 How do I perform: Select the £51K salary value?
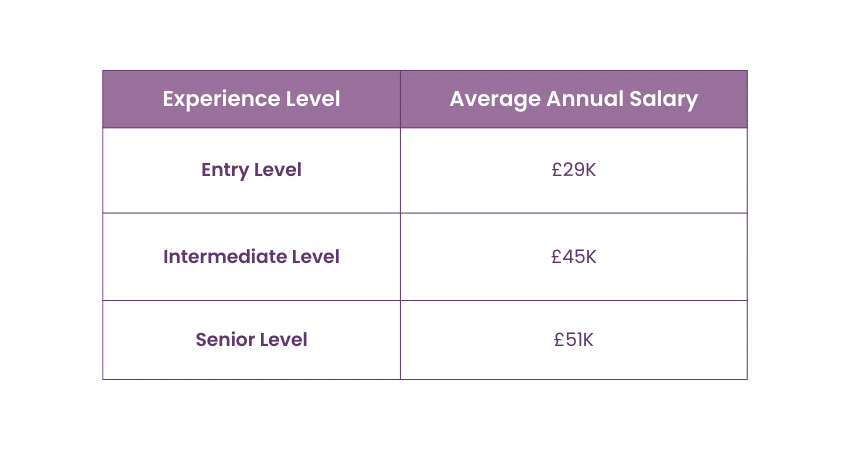(x=573, y=340)
